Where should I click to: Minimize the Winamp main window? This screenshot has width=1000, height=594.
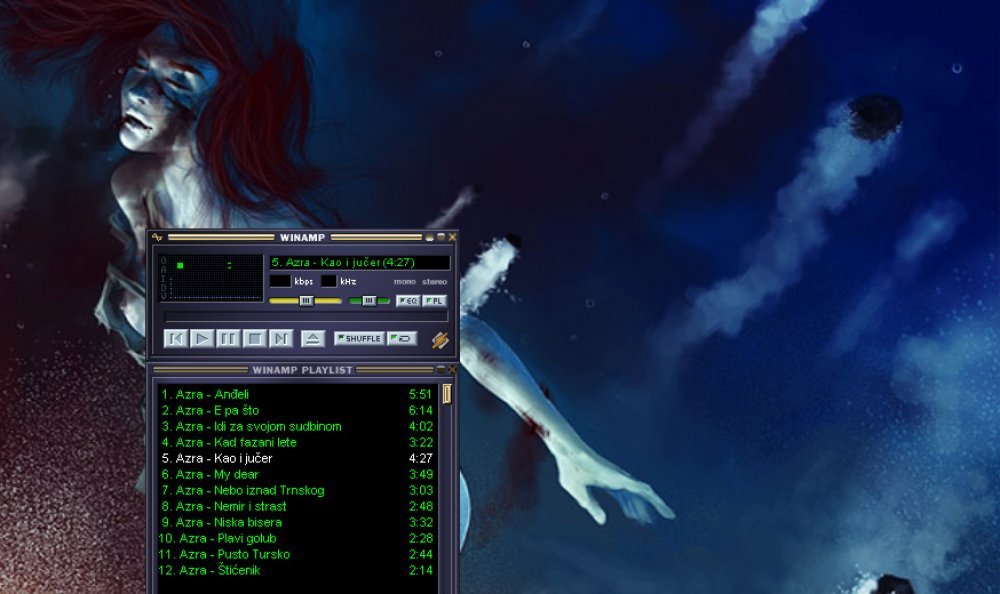point(430,237)
